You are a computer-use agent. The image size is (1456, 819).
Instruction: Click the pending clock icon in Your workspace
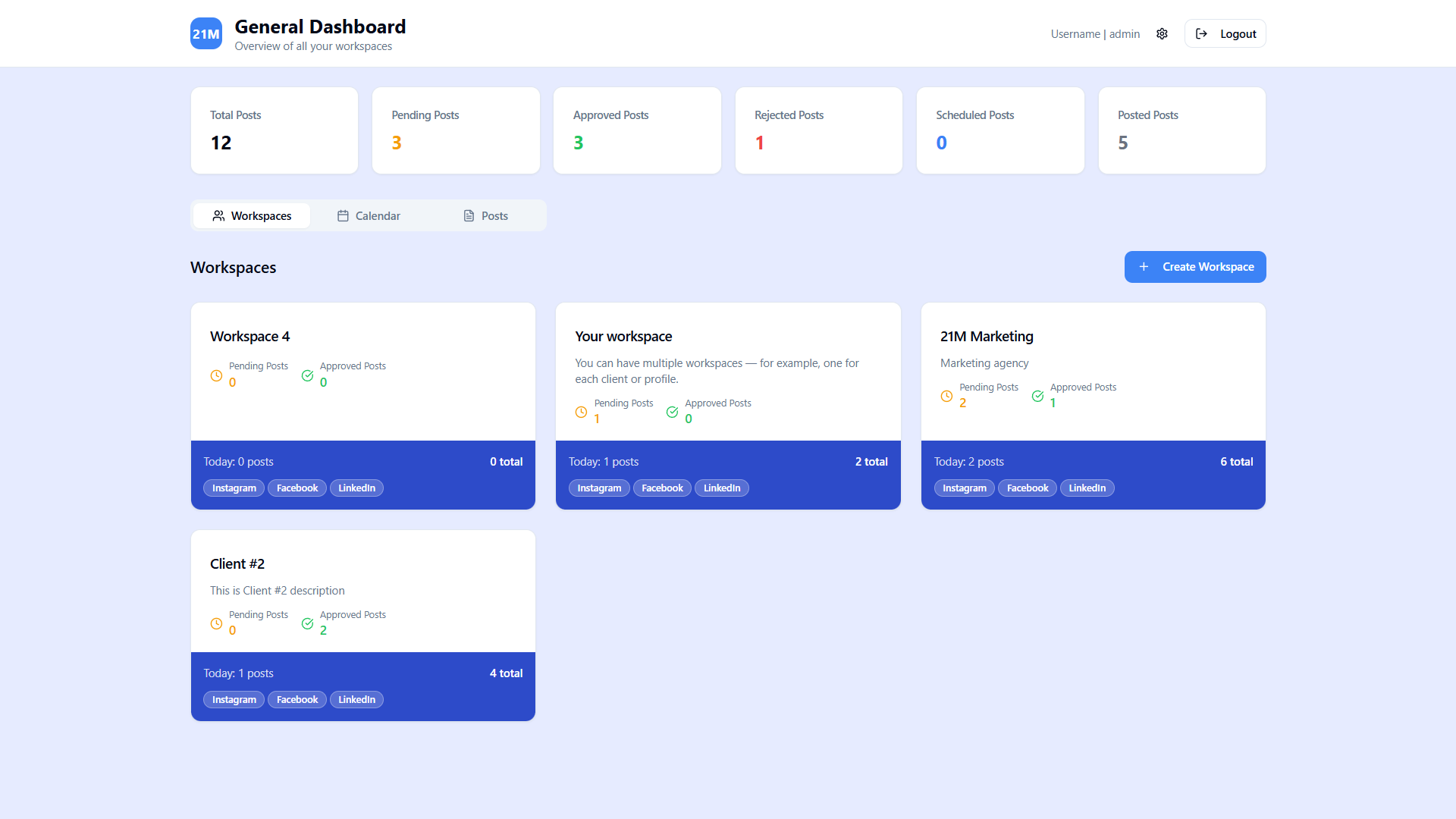click(581, 412)
